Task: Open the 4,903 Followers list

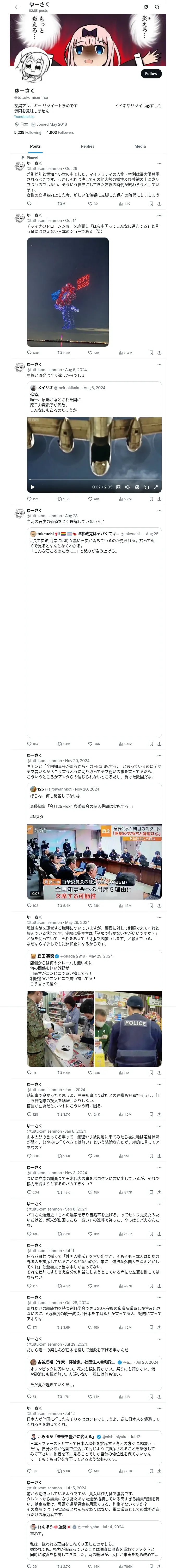Action: (60, 132)
